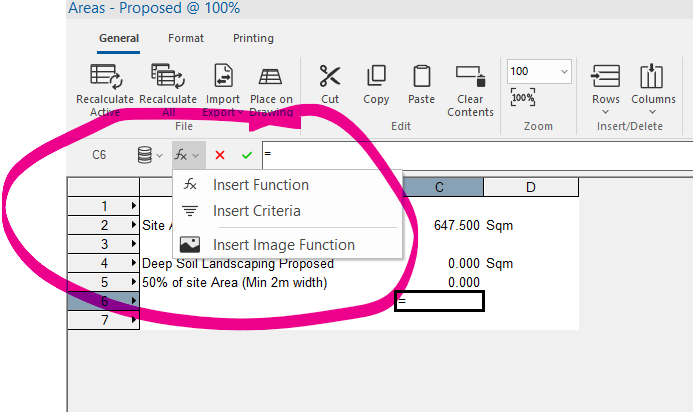The image size is (693, 412).
Task: Reset zoom with the 100% icon
Action: point(522,98)
